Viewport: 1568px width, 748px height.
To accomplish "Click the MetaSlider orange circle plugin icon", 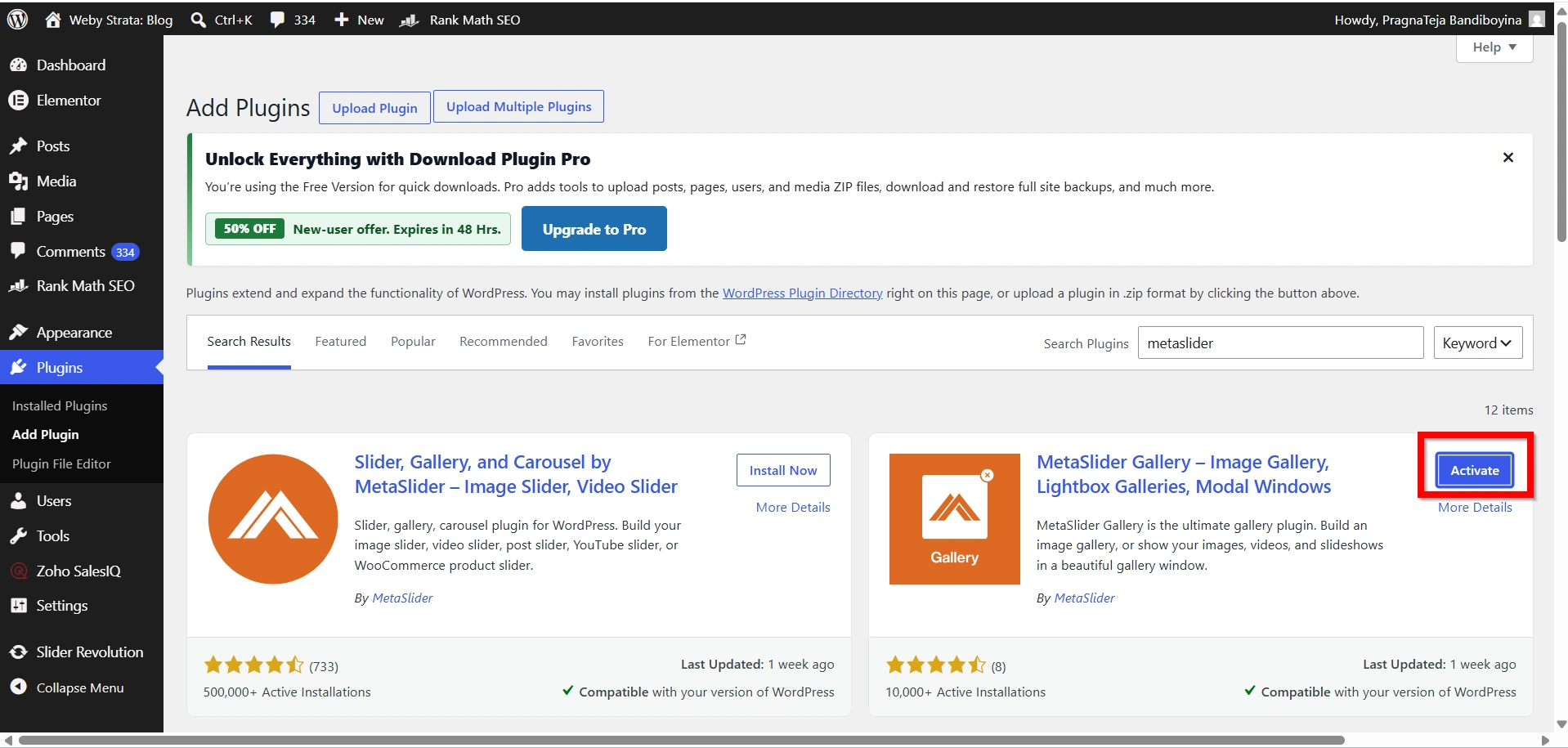I will (273, 519).
